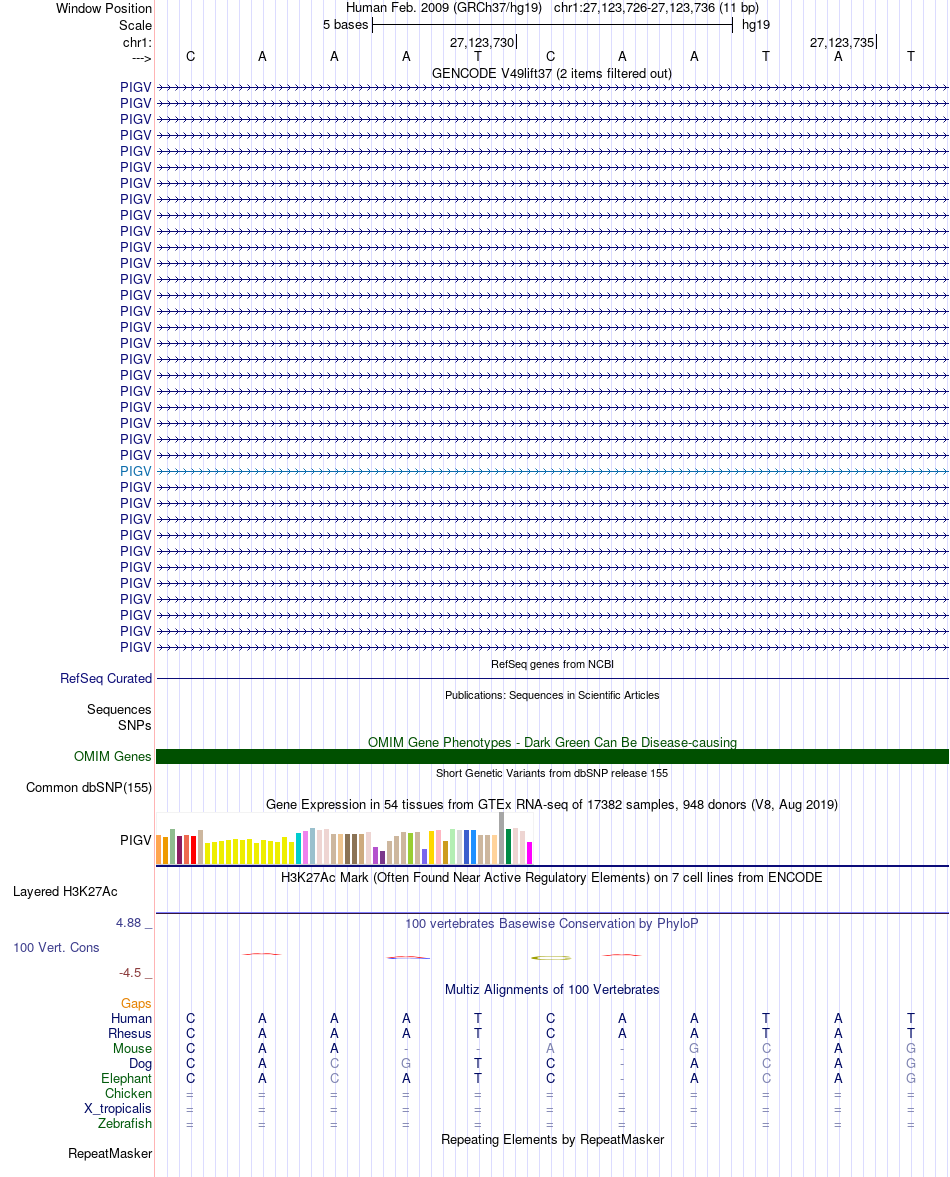Image resolution: width=950 pixels, height=1177 pixels.
Task: Open the Layered H3K27Ac track label
Action: coord(65,892)
